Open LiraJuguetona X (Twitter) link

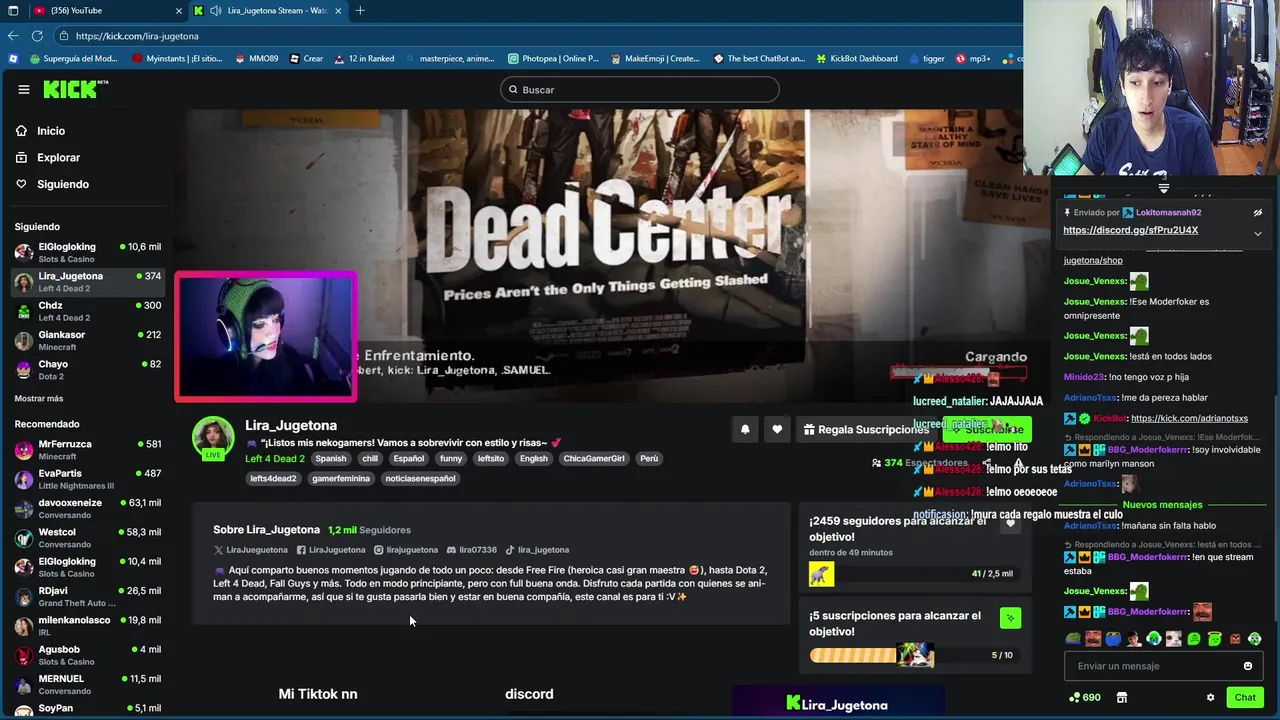pos(250,550)
